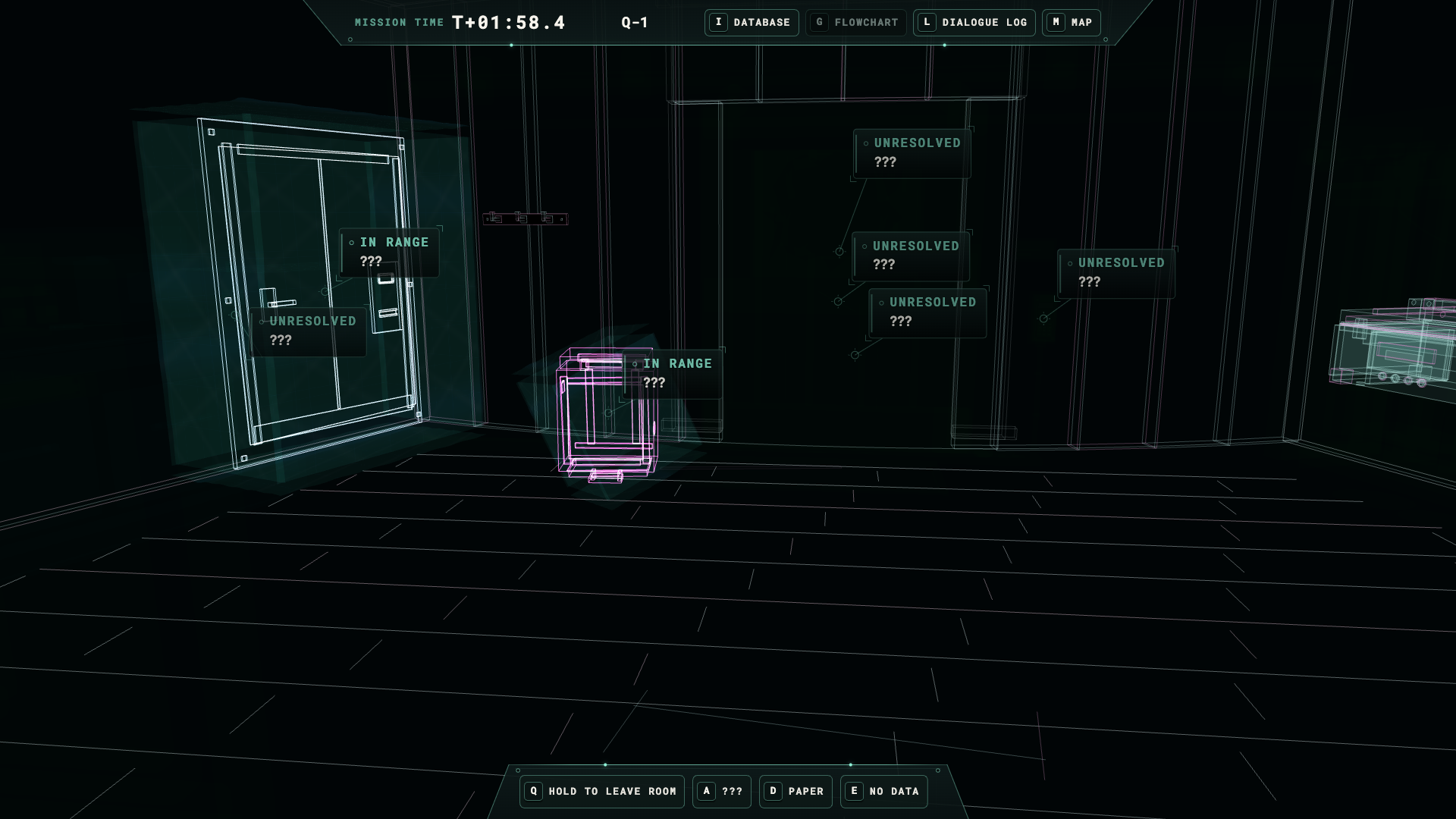Screen dimensions: 1456x819
Task: Select the Paper action
Action: point(795,792)
